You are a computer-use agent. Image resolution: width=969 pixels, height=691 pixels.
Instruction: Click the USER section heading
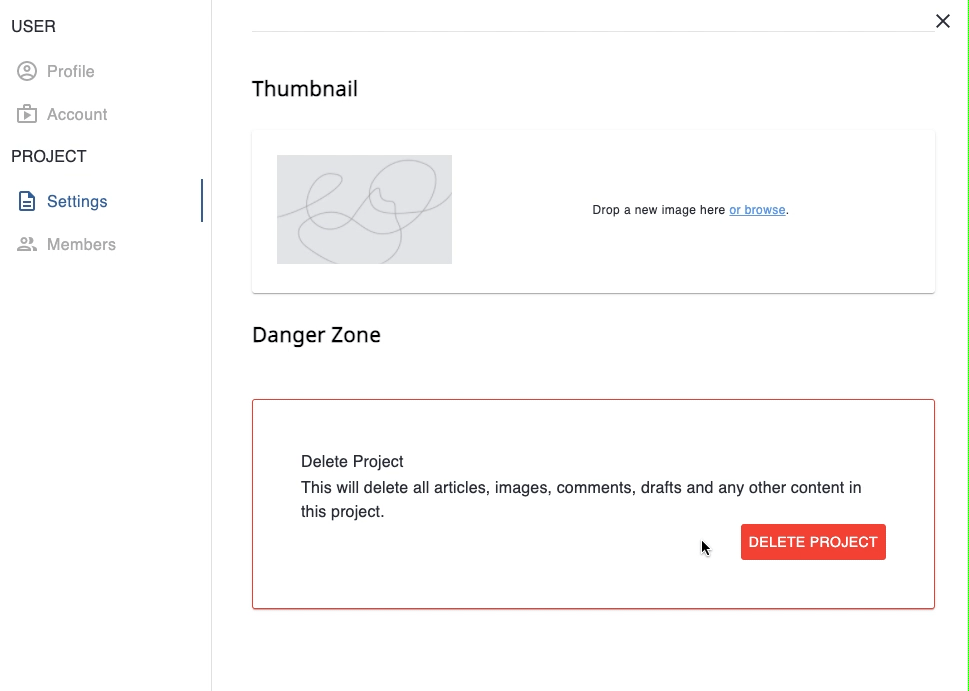click(x=33, y=26)
